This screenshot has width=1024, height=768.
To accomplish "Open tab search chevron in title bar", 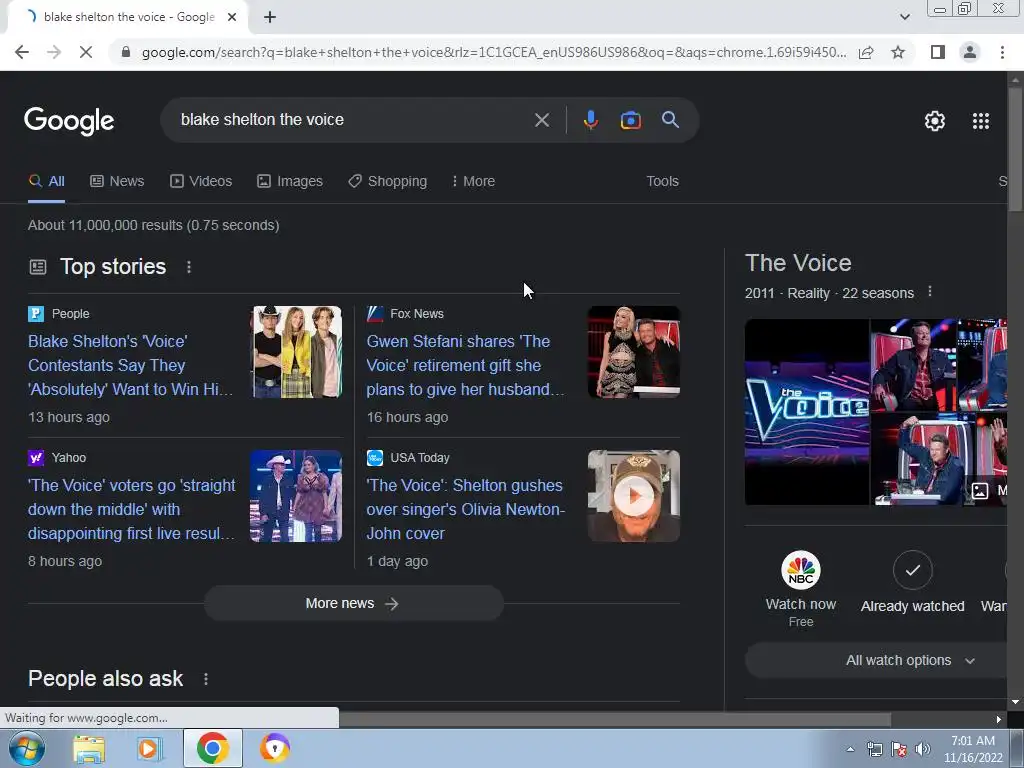I will (x=904, y=17).
